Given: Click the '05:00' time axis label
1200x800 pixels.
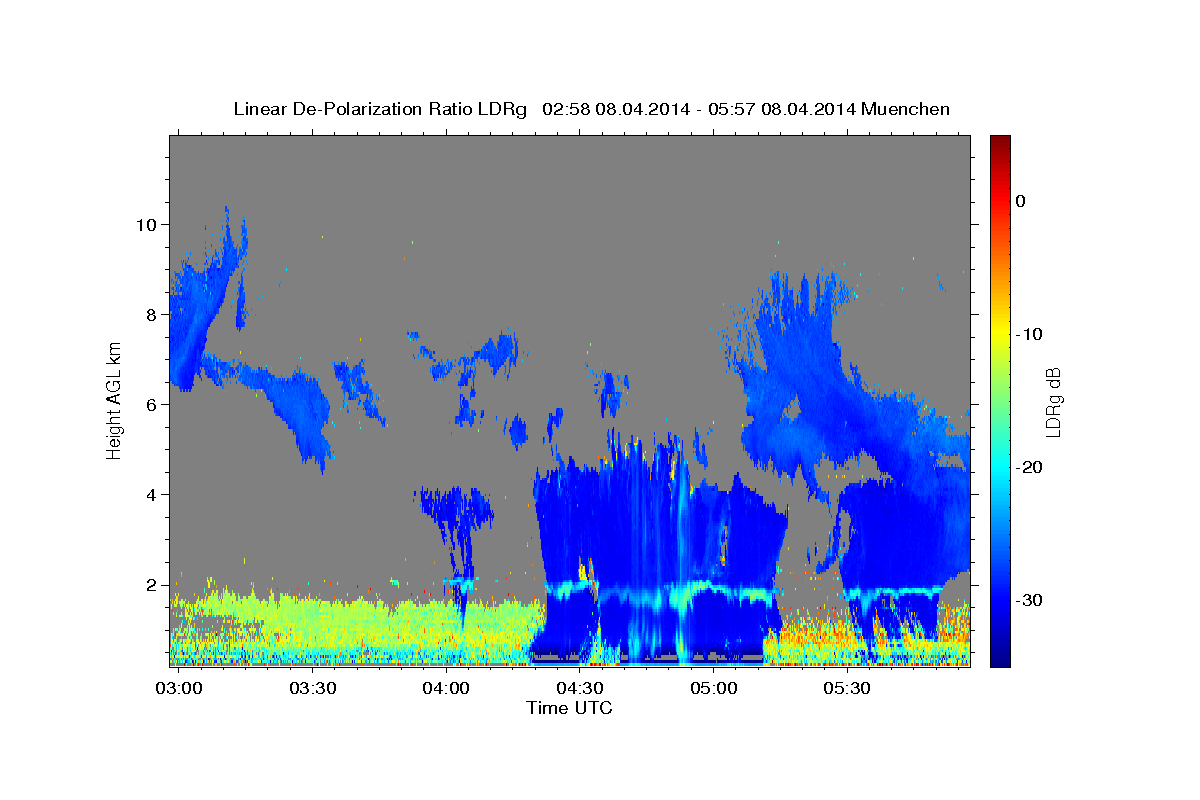Looking at the screenshot, I should pos(713,688).
